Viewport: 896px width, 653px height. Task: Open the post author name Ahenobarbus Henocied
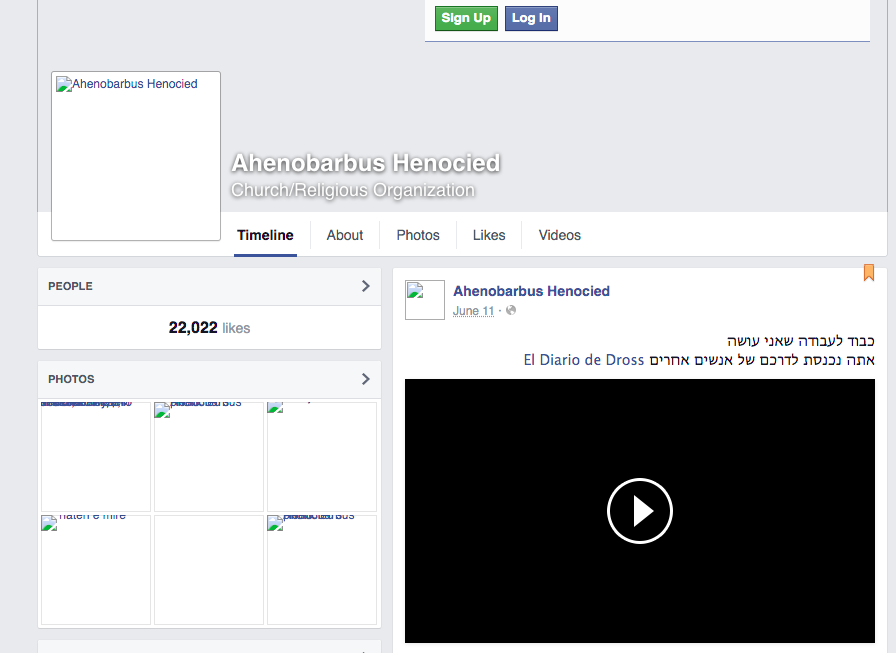[x=531, y=291]
